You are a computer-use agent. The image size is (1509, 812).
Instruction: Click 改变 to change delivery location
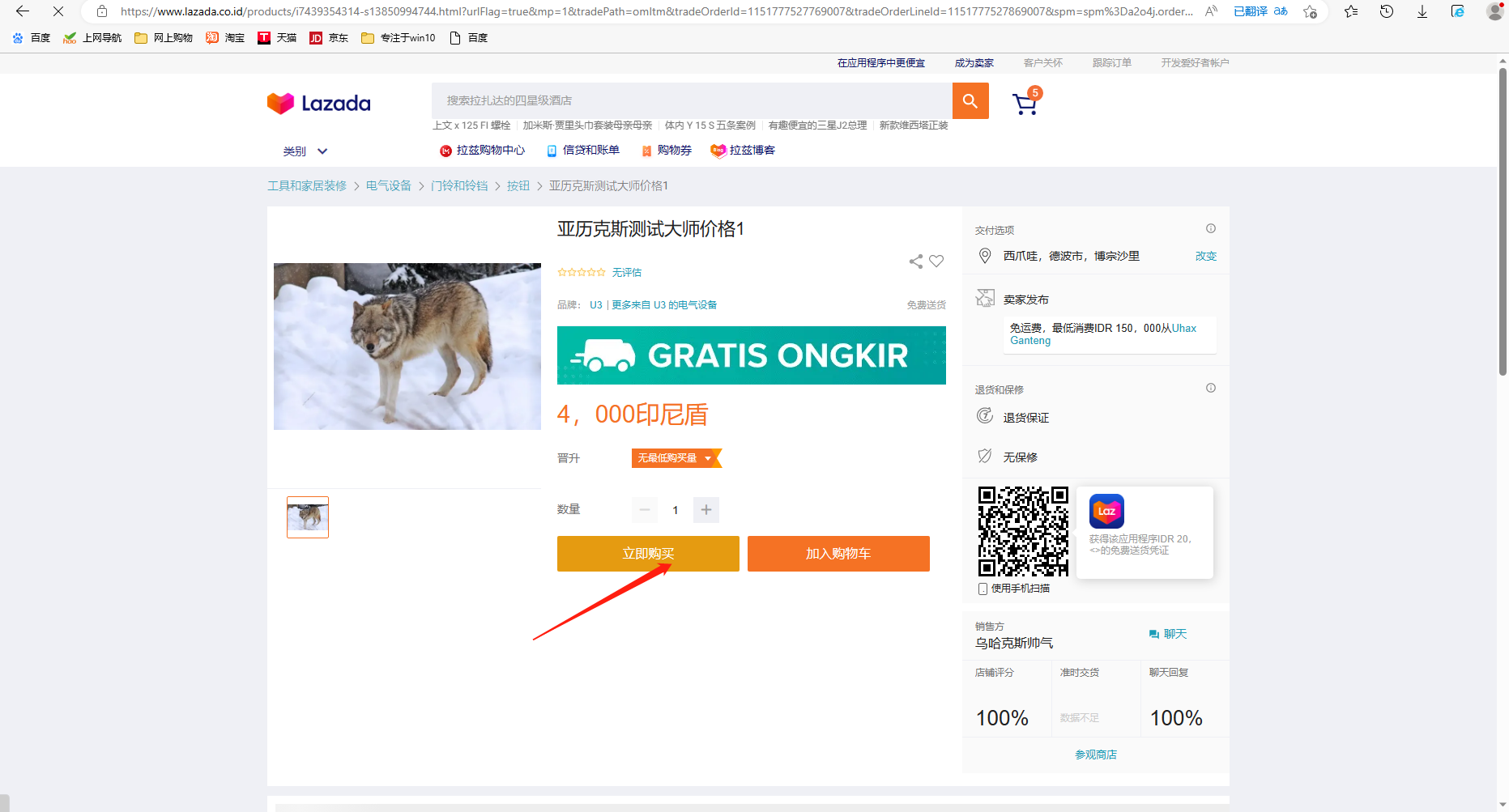(1205, 256)
